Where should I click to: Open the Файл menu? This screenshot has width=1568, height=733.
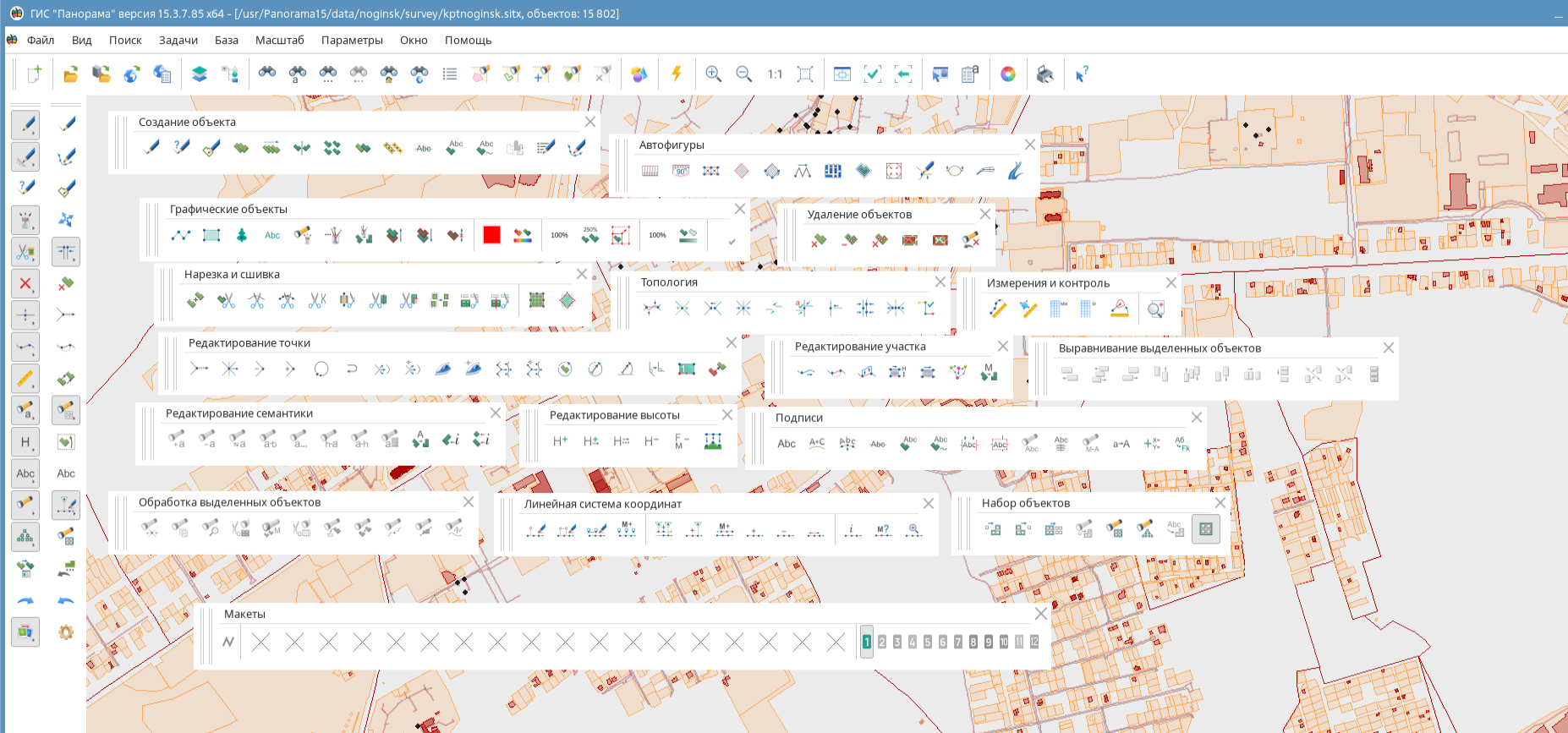coord(41,40)
